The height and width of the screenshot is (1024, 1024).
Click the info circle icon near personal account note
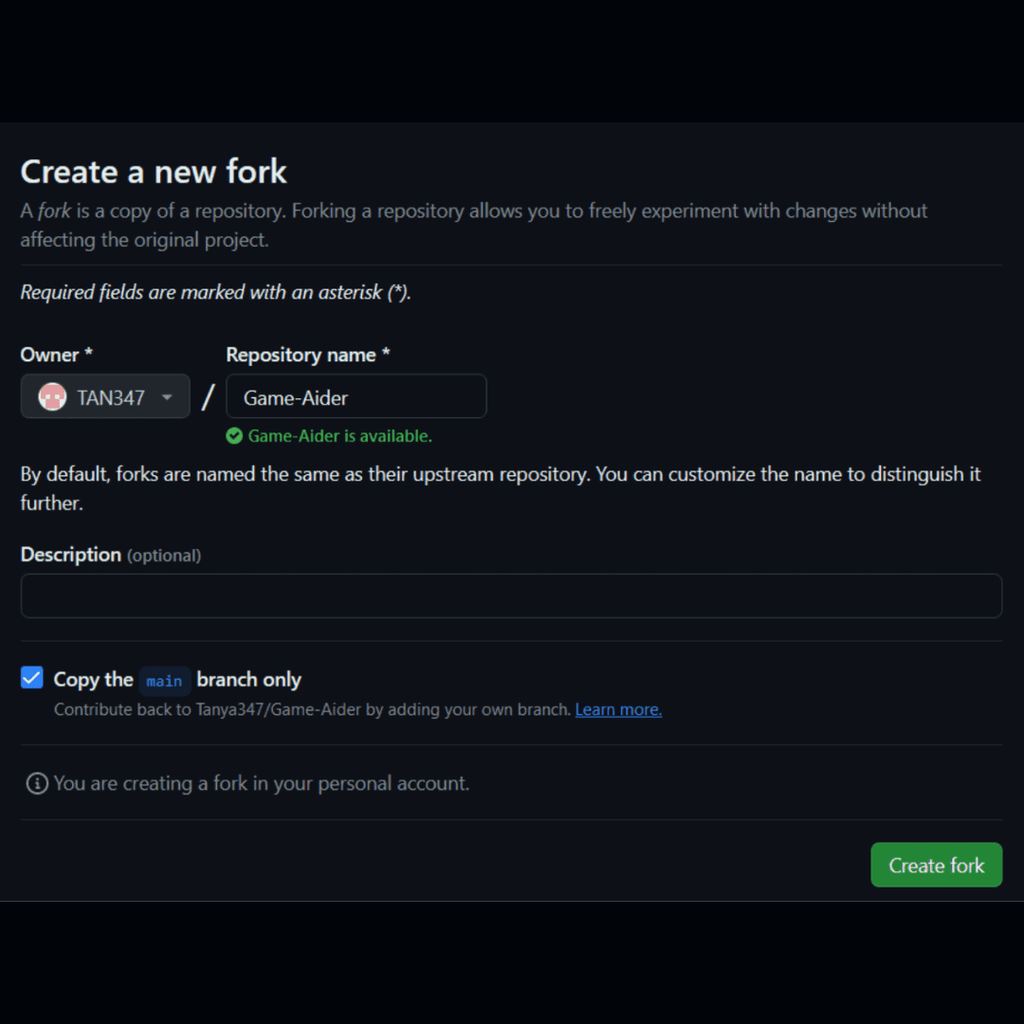36,783
